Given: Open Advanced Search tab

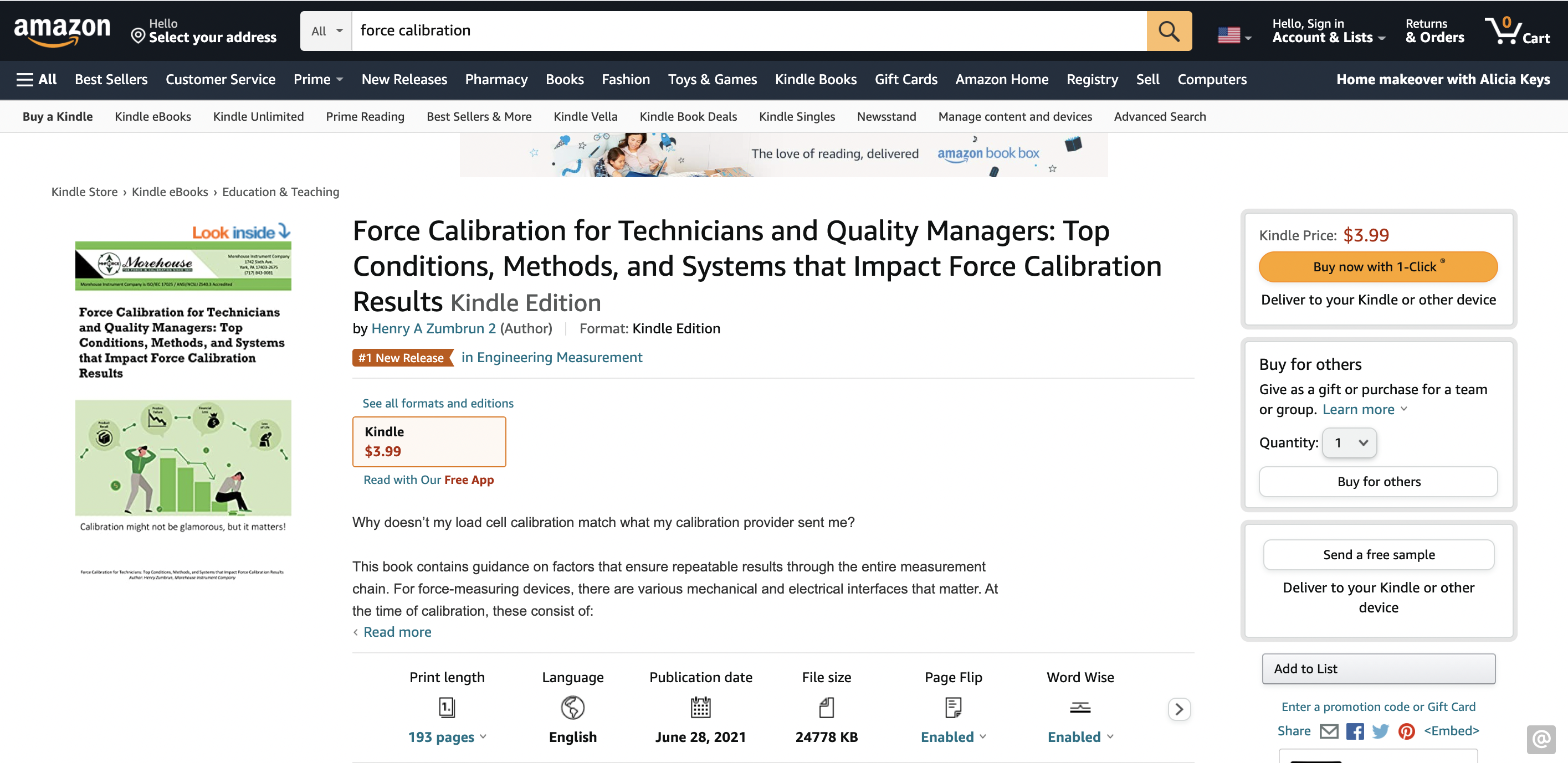Looking at the screenshot, I should [1160, 116].
